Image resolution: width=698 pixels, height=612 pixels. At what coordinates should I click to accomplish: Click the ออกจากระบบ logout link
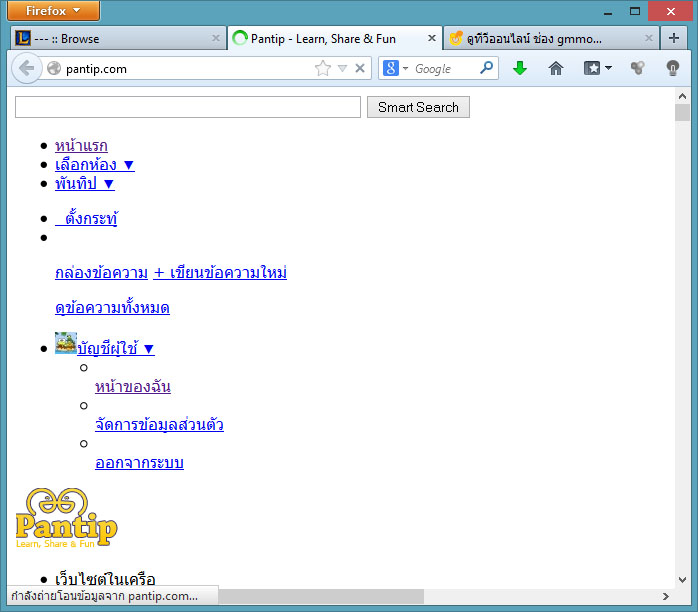click(139, 463)
